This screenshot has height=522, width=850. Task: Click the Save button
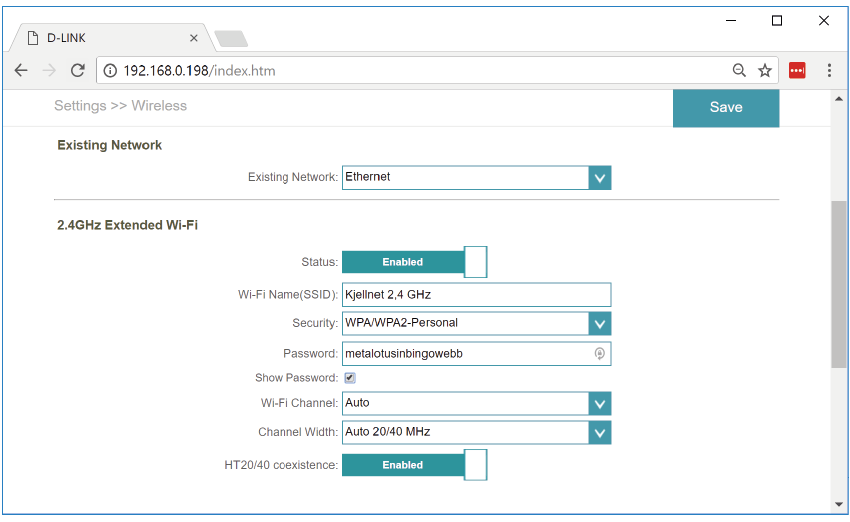pos(725,108)
